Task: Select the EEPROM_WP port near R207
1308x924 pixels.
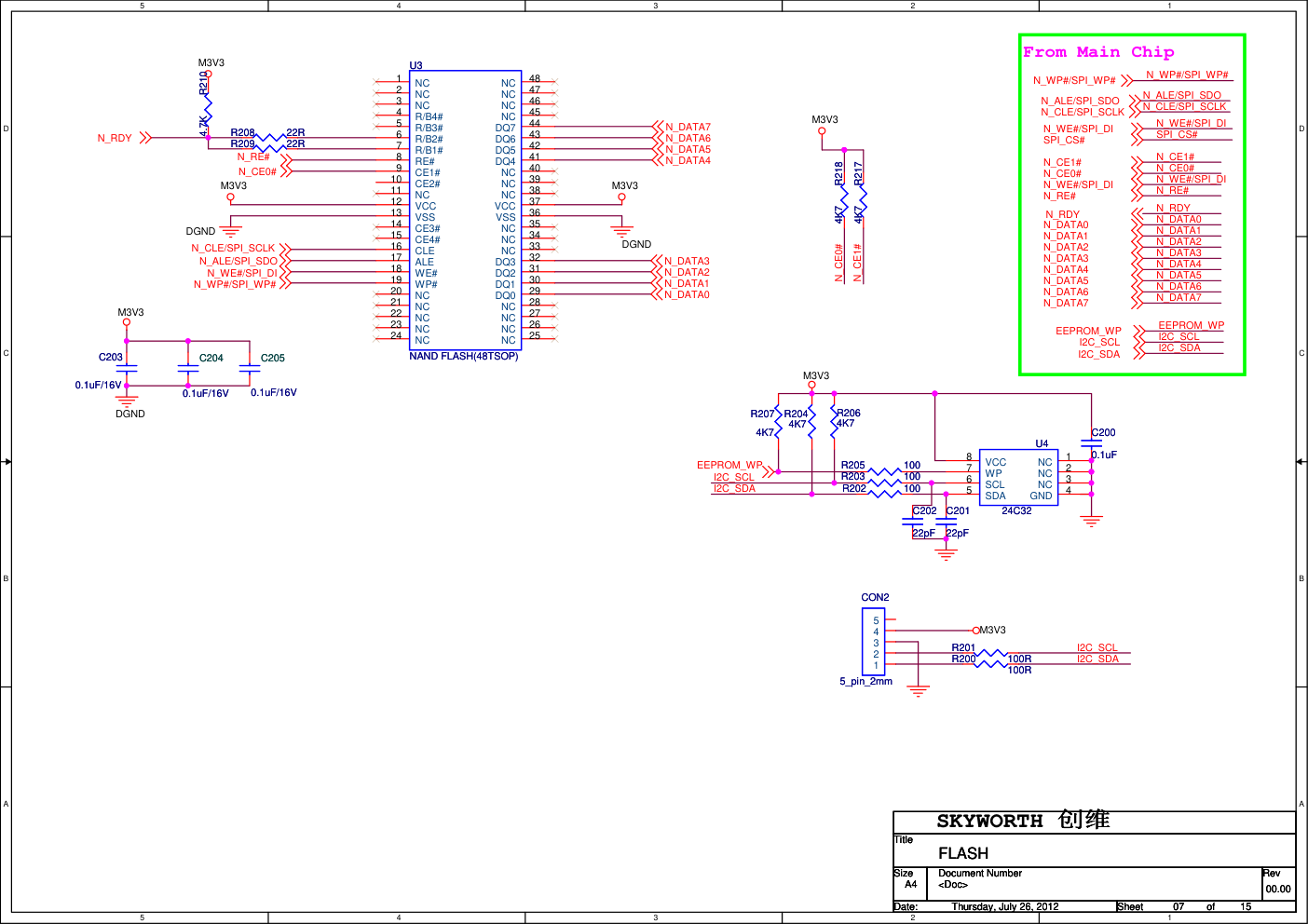Action: (732, 466)
